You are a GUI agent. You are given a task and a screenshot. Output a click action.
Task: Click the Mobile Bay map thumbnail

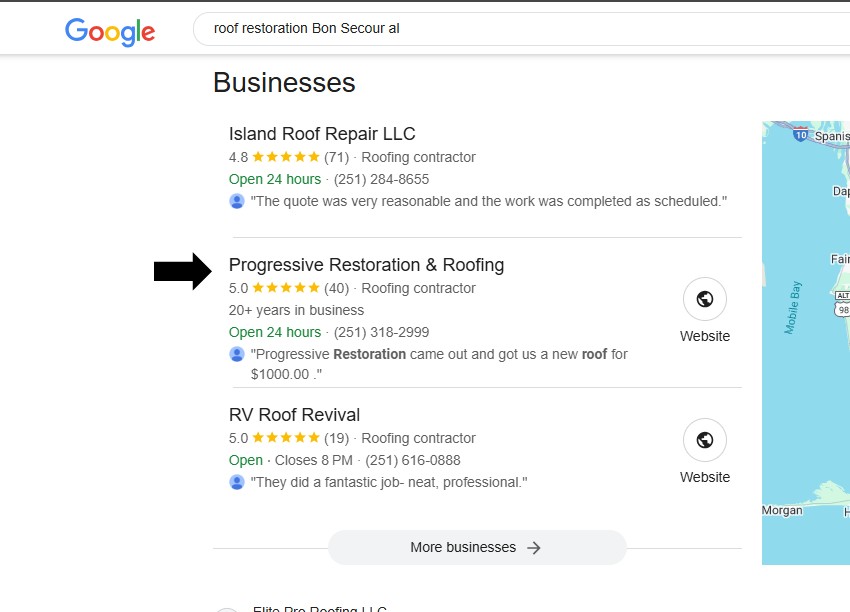(x=806, y=340)
